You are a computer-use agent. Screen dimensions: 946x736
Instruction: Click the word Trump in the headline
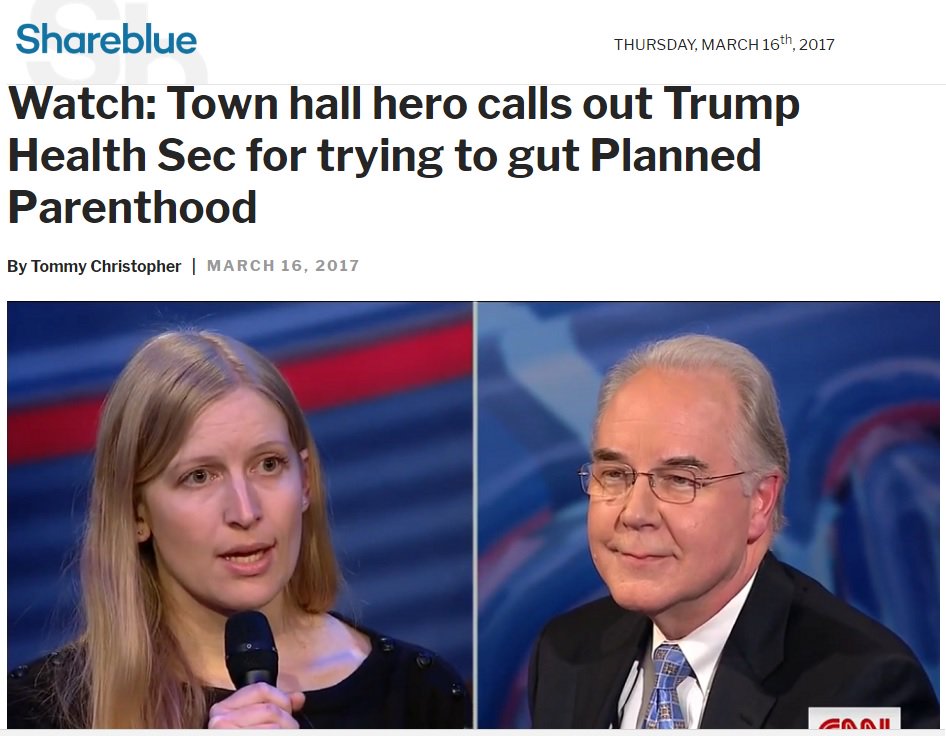731,104
